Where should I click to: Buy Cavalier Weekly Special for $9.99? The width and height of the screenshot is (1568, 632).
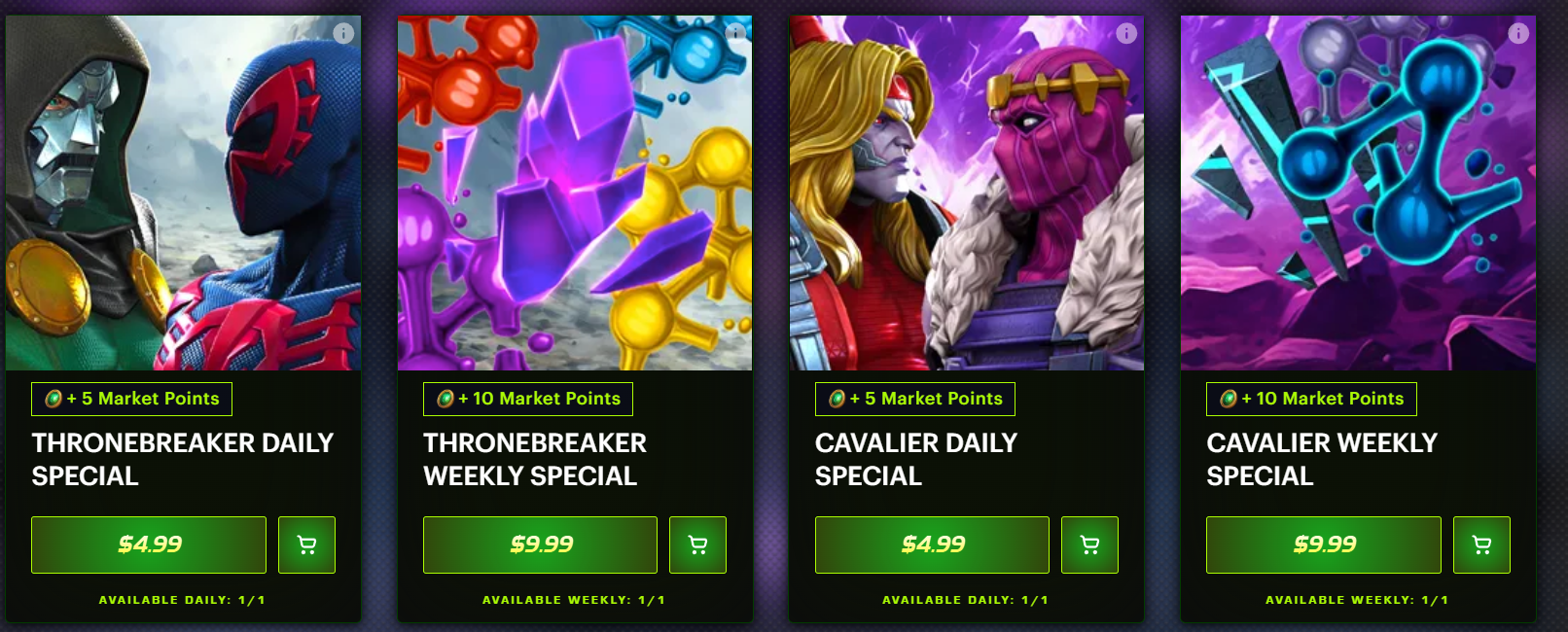pos(1324,544)
